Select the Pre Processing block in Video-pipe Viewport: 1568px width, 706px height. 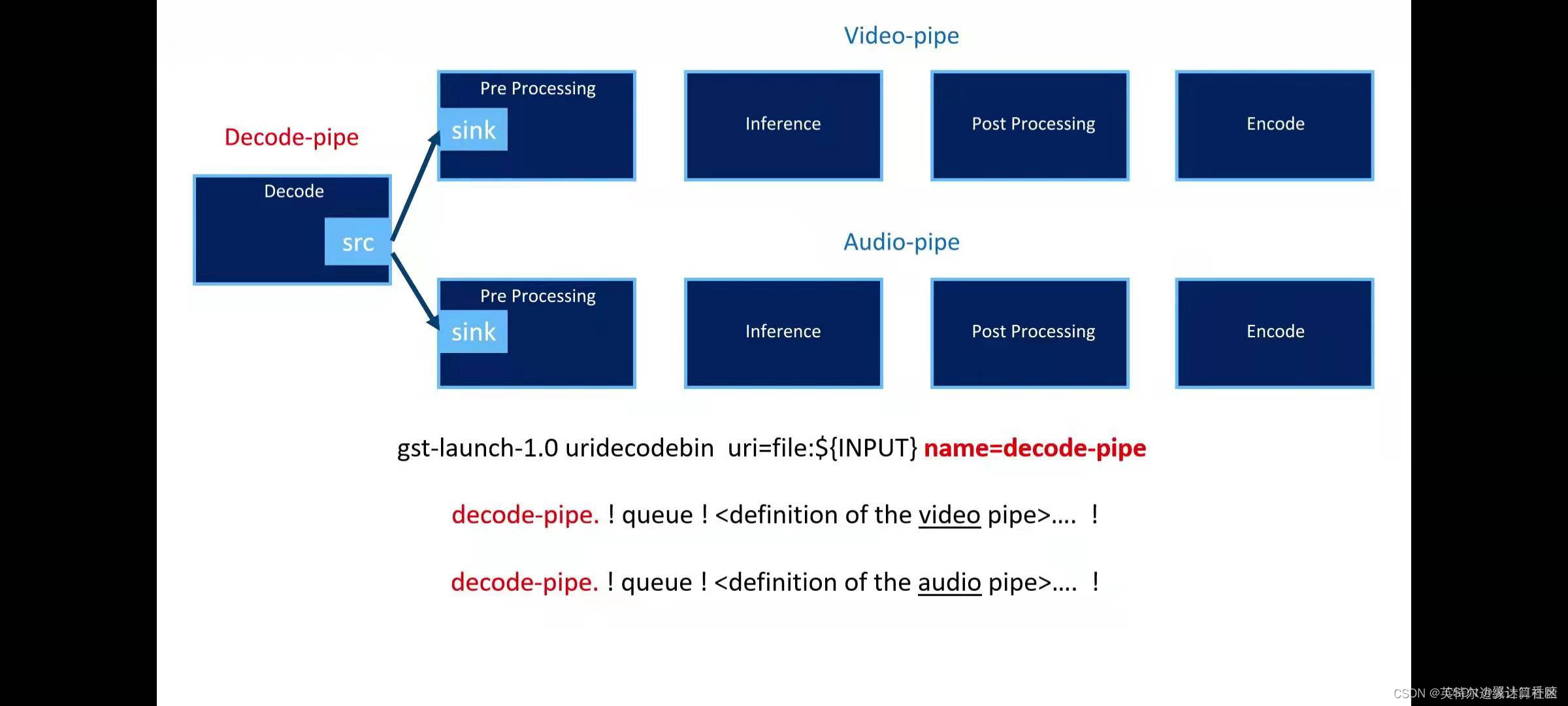point(538,123)
